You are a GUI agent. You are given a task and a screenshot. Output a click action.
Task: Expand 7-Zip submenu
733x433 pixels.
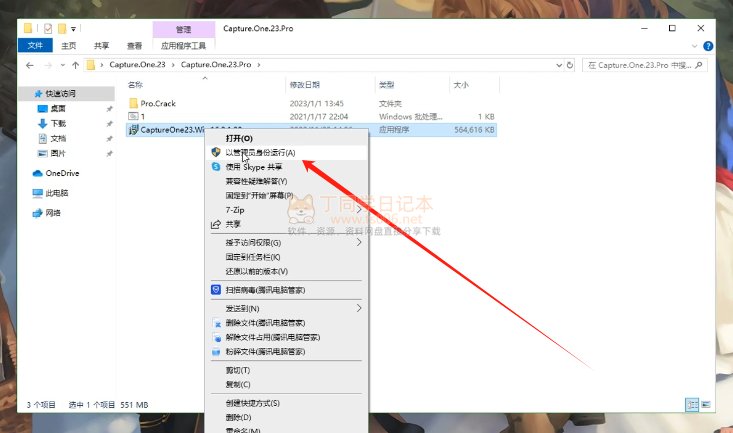[x=359, y=210]
